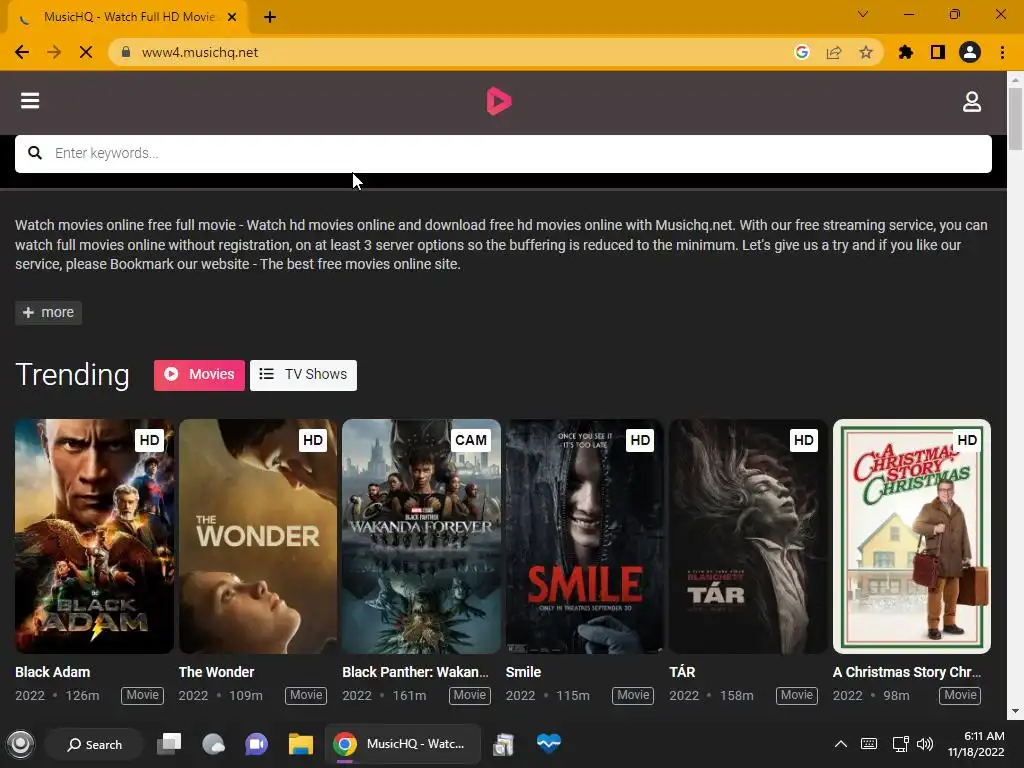Image resolution: width=1024 pixels, height=768 pixels.
Task: Open the volume tray icon
Action: (x=925, y=744)
